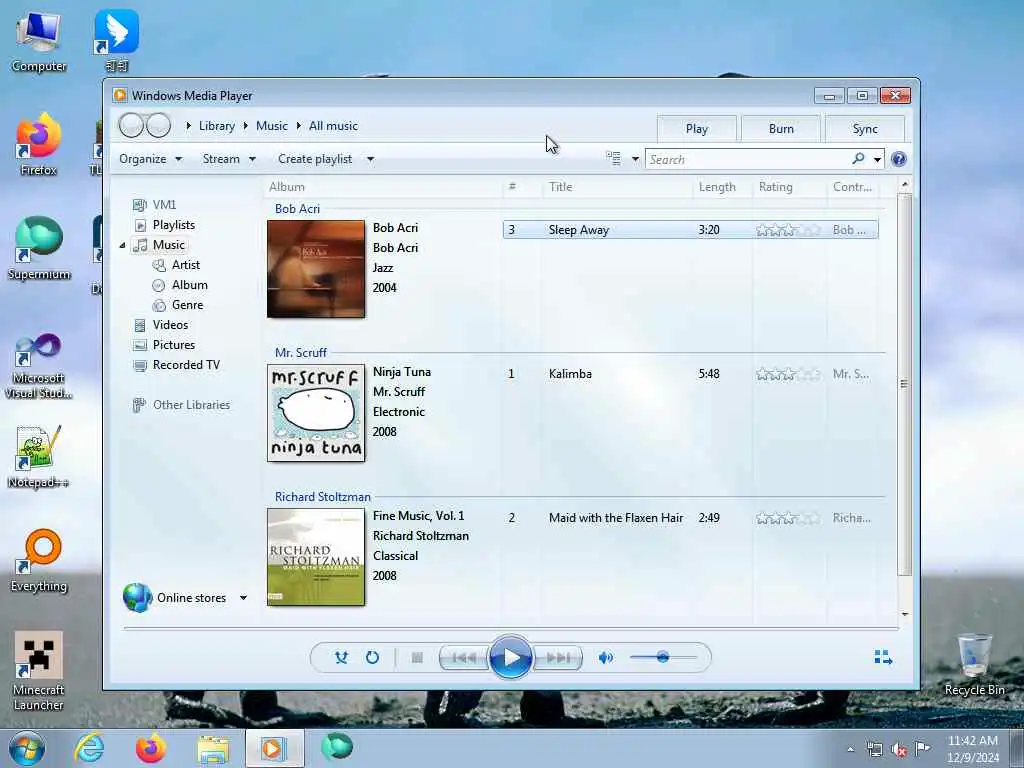Mute the volume speaker icon
Image resolution: width=1024 pixels, height=768 pixels.
pos(606,658)
